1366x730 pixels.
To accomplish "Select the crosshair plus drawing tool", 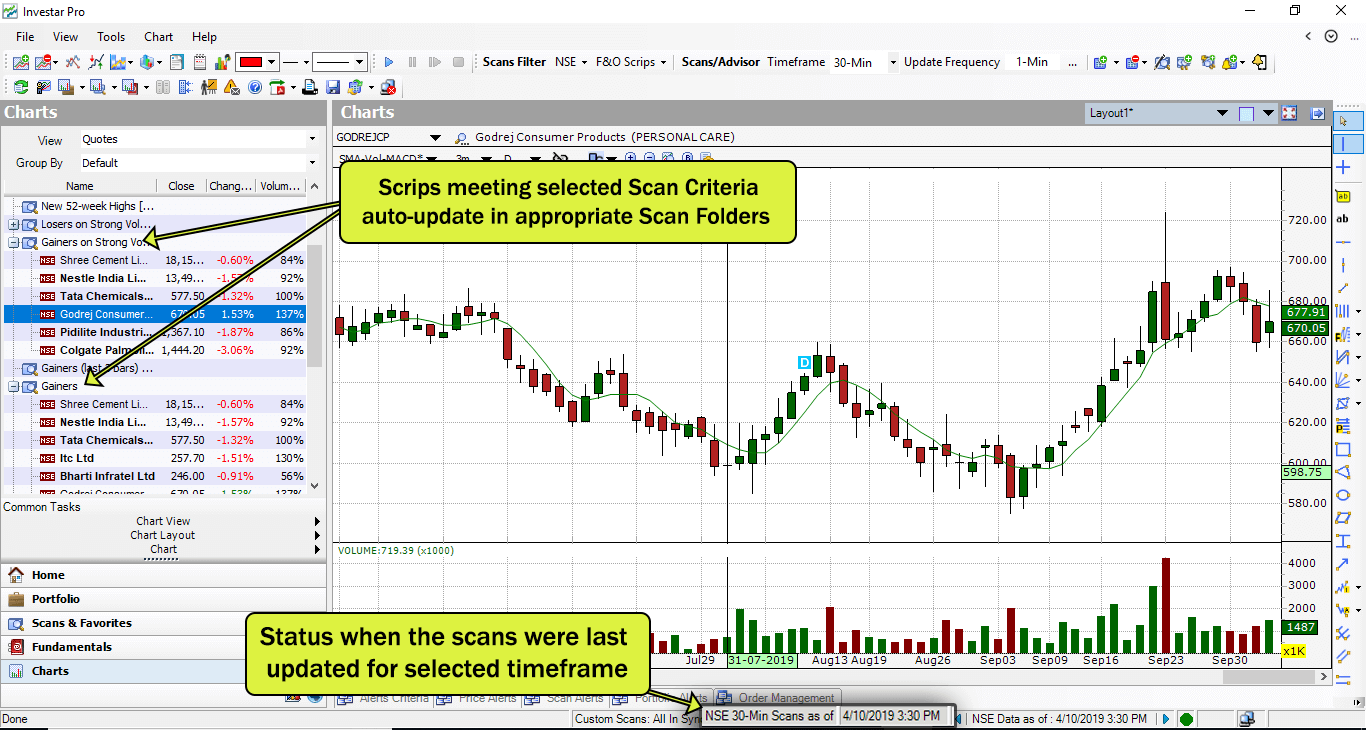I will point(1343,167).
